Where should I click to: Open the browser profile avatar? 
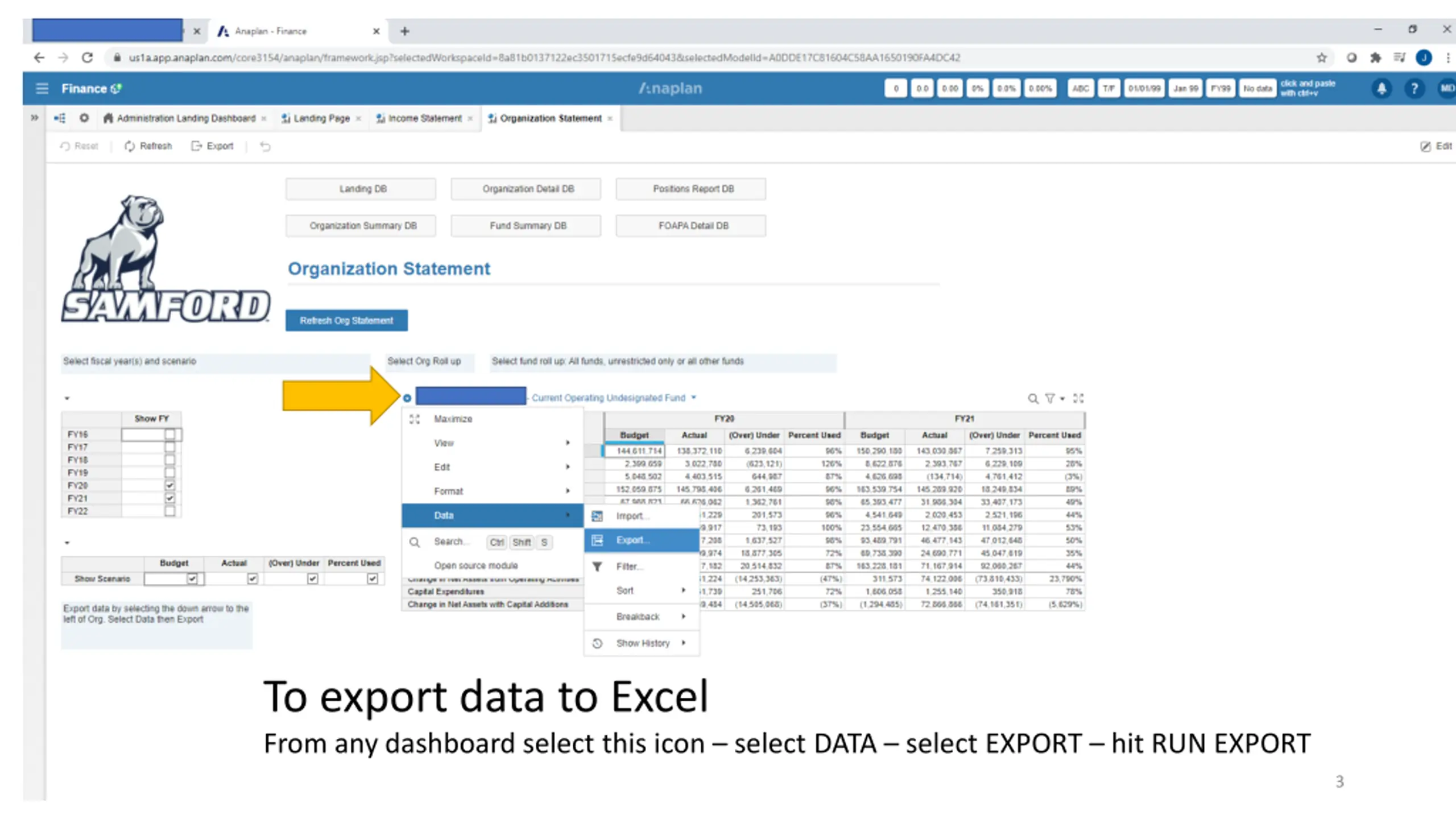pos(1424,57)
